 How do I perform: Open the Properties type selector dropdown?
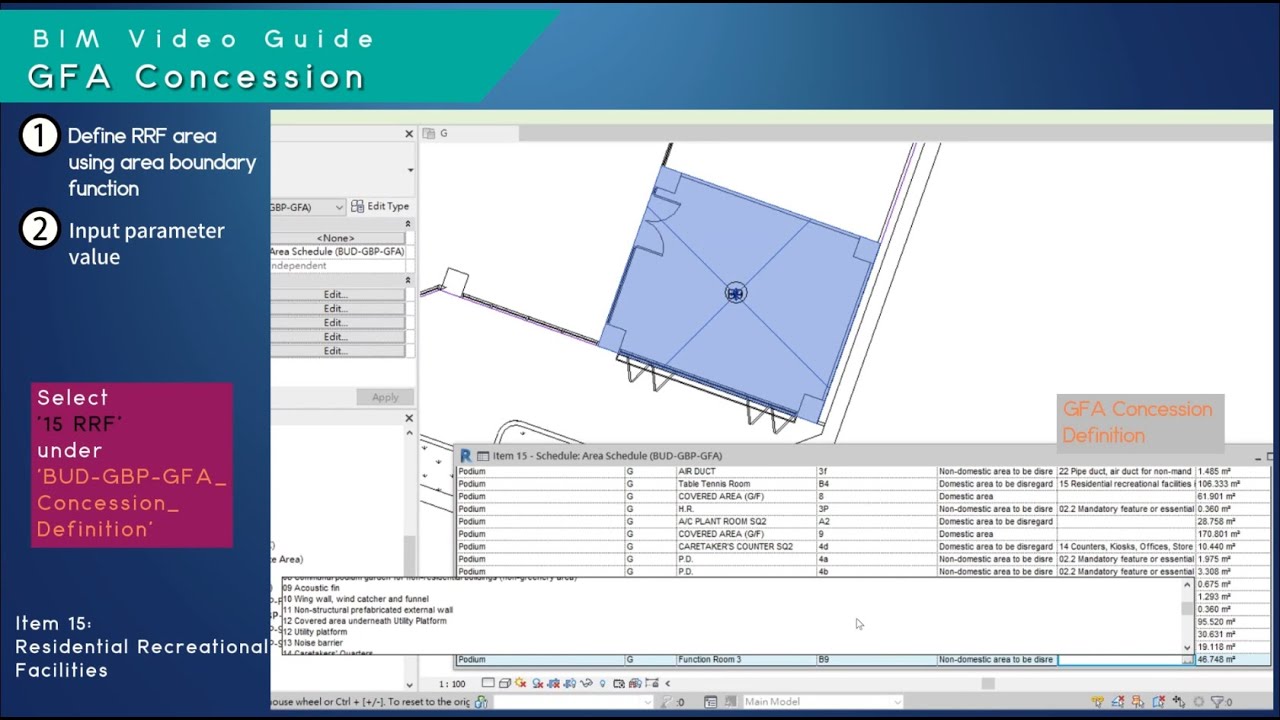(x=410, y=170)
